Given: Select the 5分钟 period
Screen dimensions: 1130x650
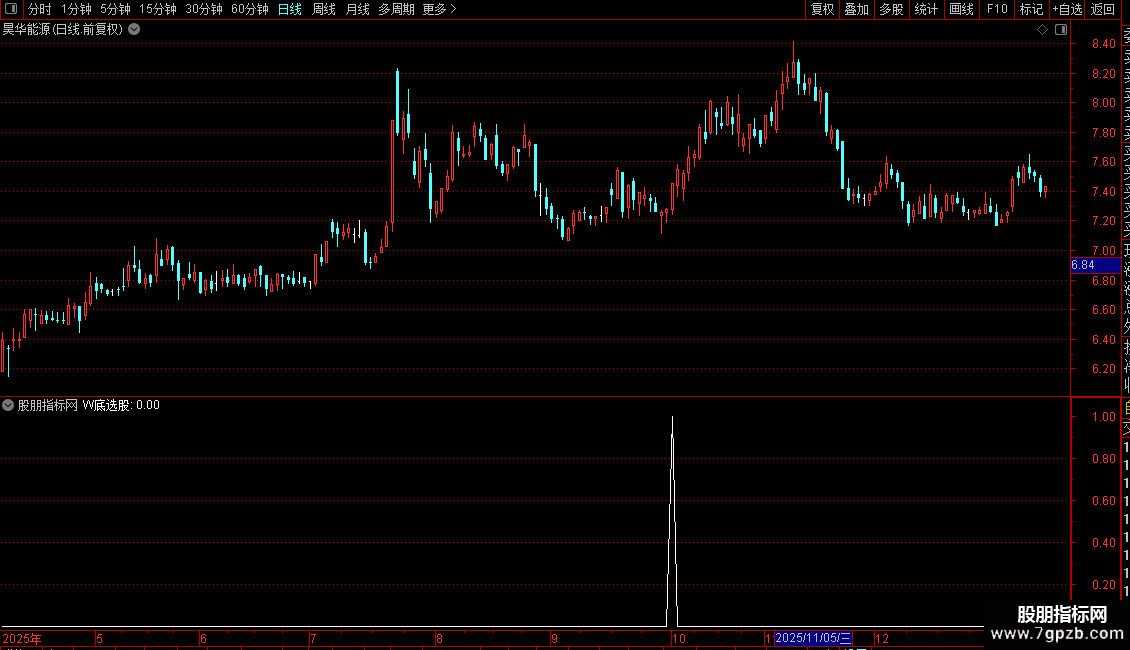Looking at the screenshot, I should point(115,9).
